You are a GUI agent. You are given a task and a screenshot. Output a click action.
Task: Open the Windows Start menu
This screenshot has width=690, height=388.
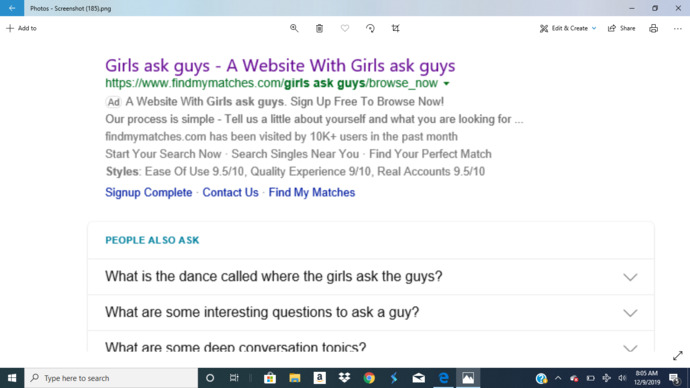(12, 378)
